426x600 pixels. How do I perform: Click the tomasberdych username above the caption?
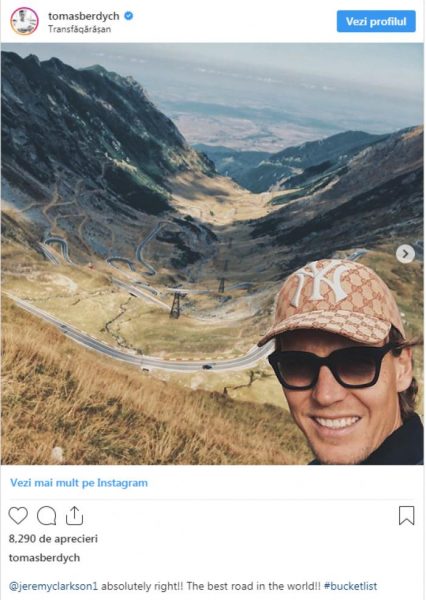click(x=44, y=558)
